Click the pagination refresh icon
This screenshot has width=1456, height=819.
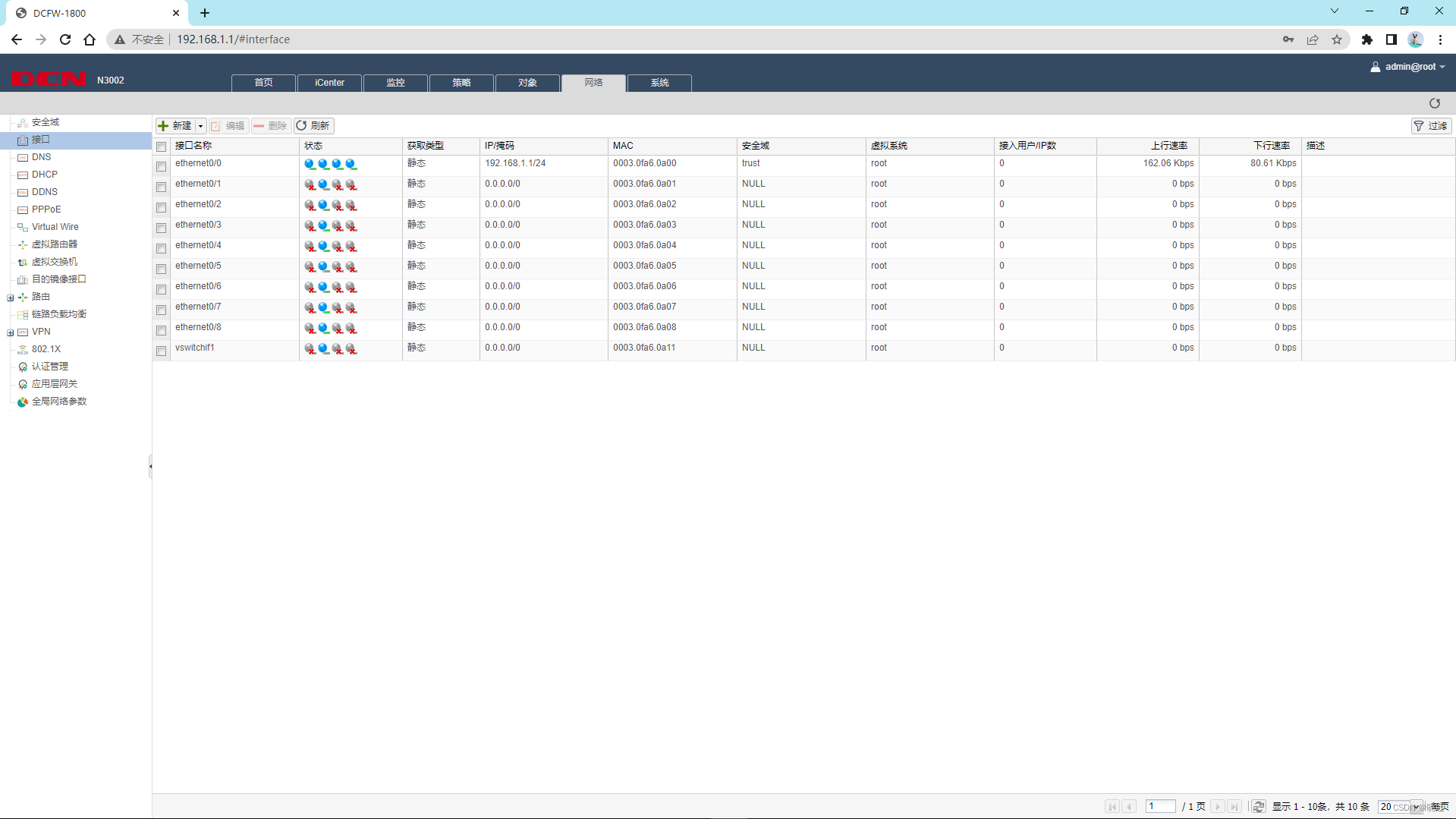(1259, 806)
